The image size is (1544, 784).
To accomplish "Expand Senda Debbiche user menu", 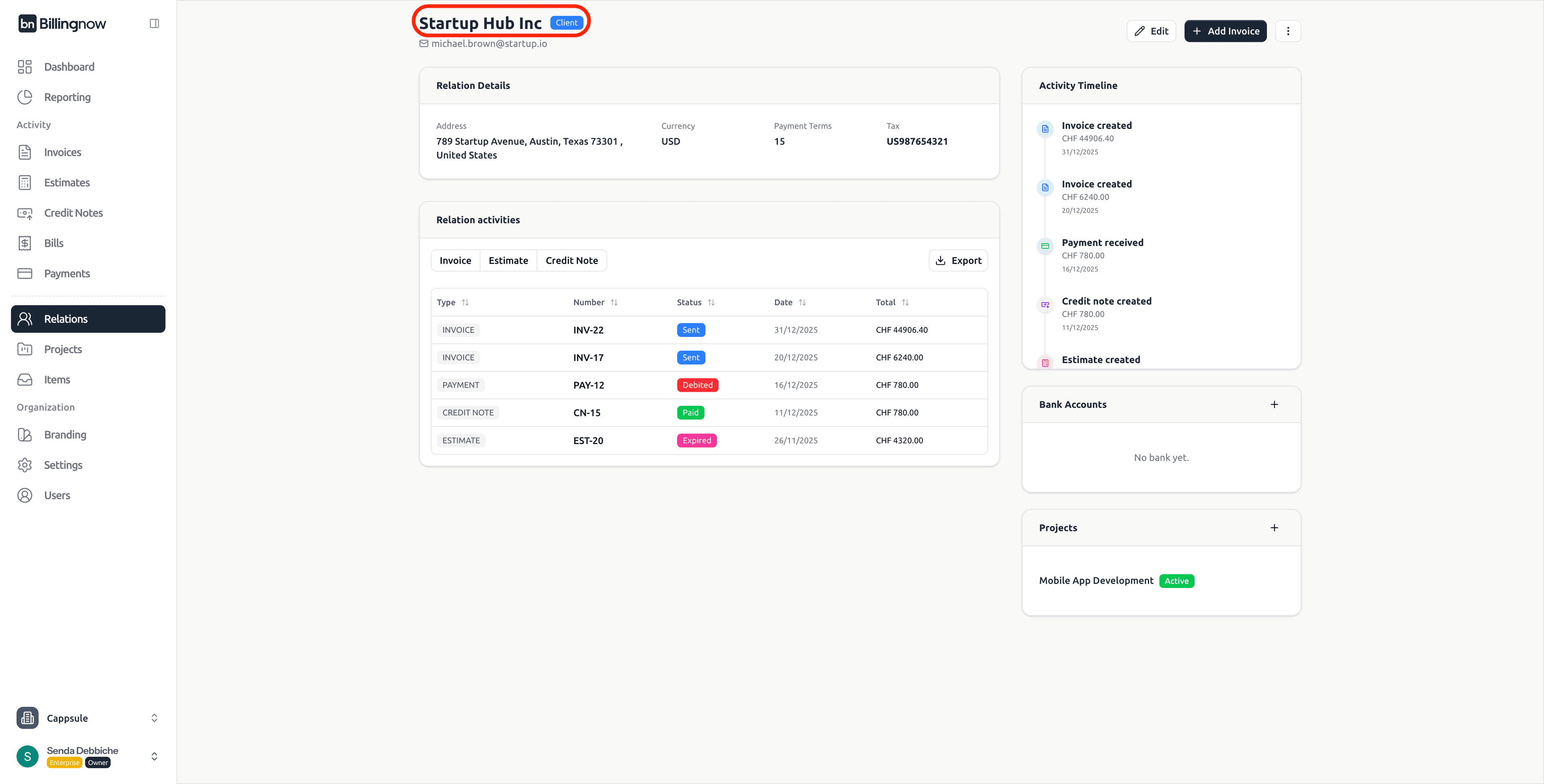I will pos(154,756).
